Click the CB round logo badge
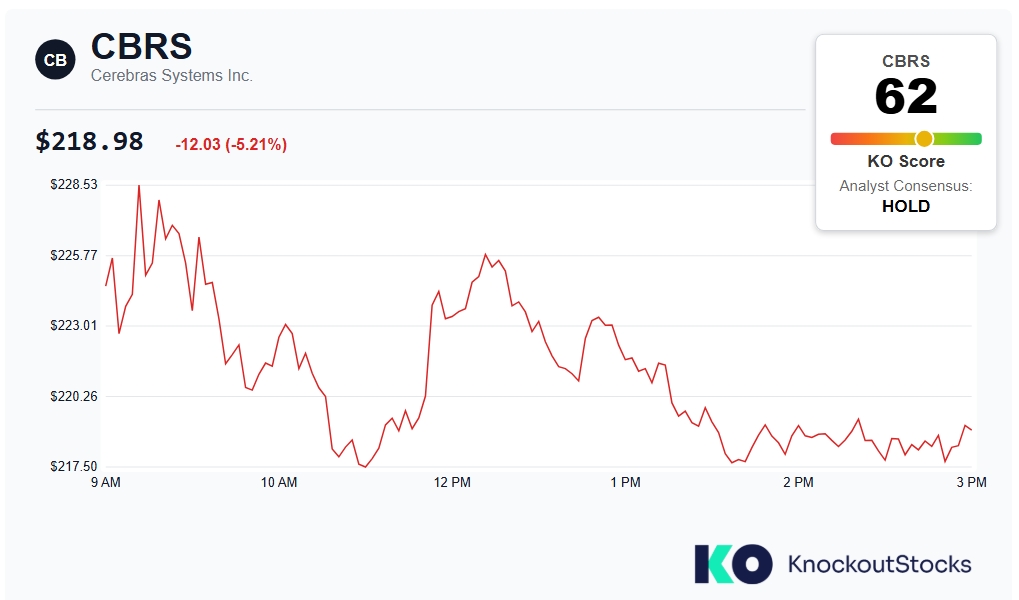The width and height of the screenshot is (1019, 600). pos(55,60)
